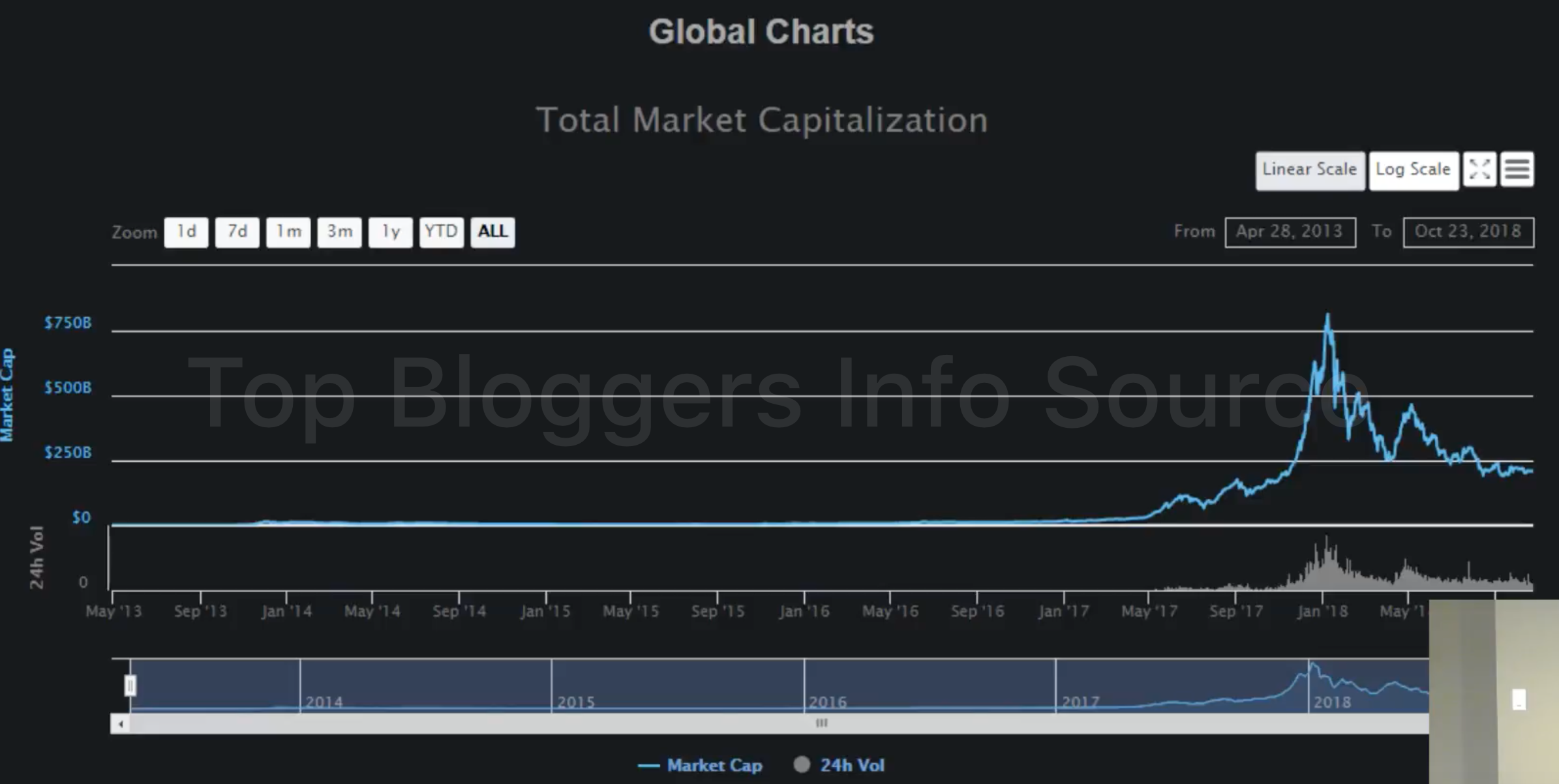The height and width of the screenshot is (784, 1559).
Task: Edit the From date field
Action: pos(1290,232)
